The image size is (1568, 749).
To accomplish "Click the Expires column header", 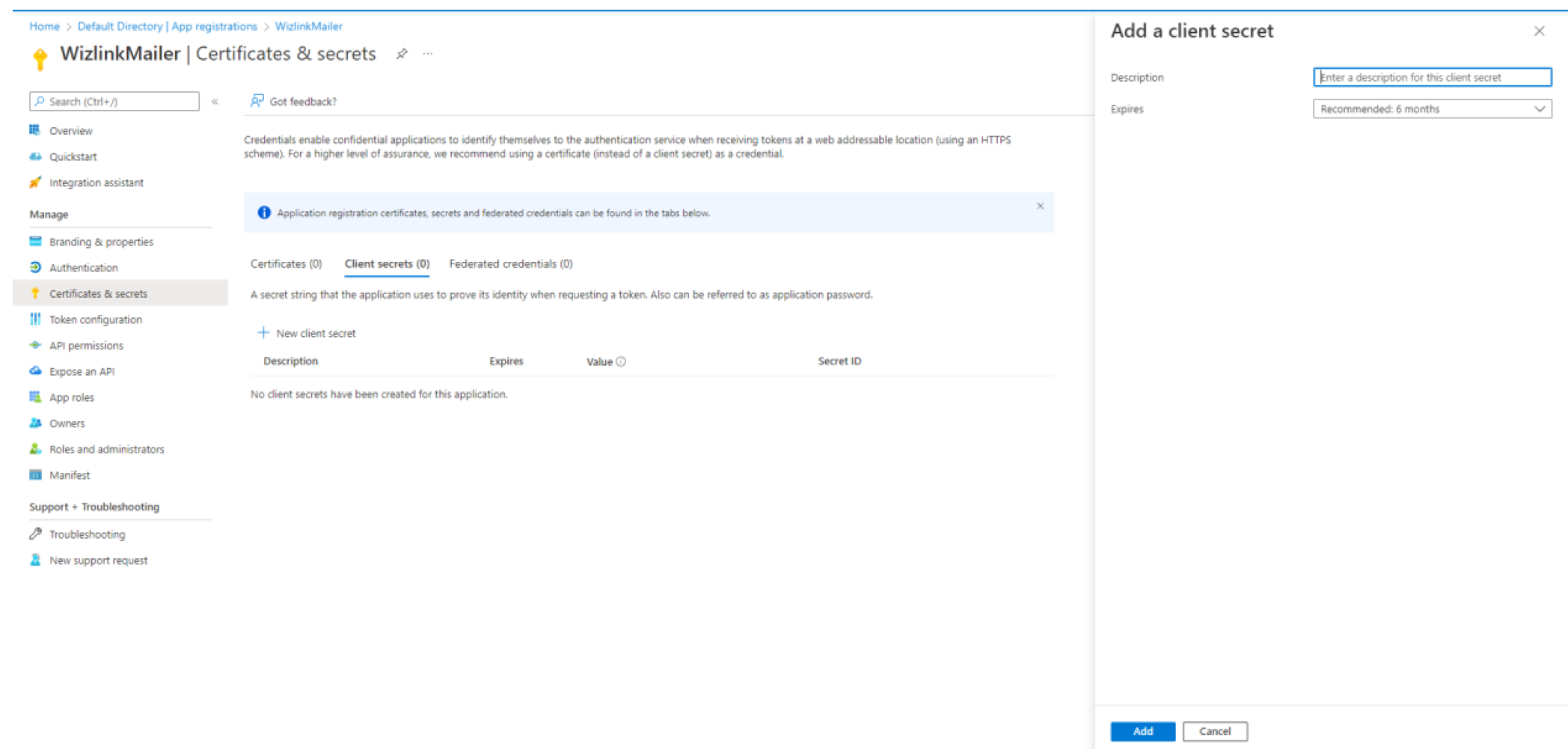I will [506, 361].
